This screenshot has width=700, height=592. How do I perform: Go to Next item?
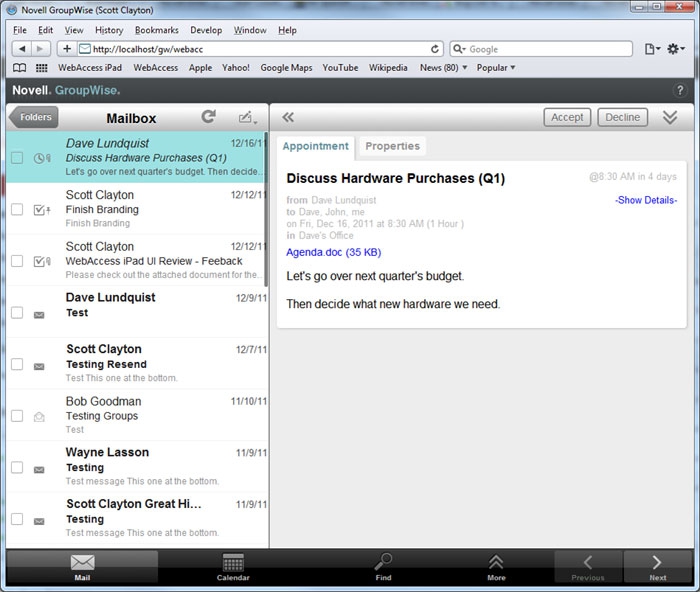point(657,567)
